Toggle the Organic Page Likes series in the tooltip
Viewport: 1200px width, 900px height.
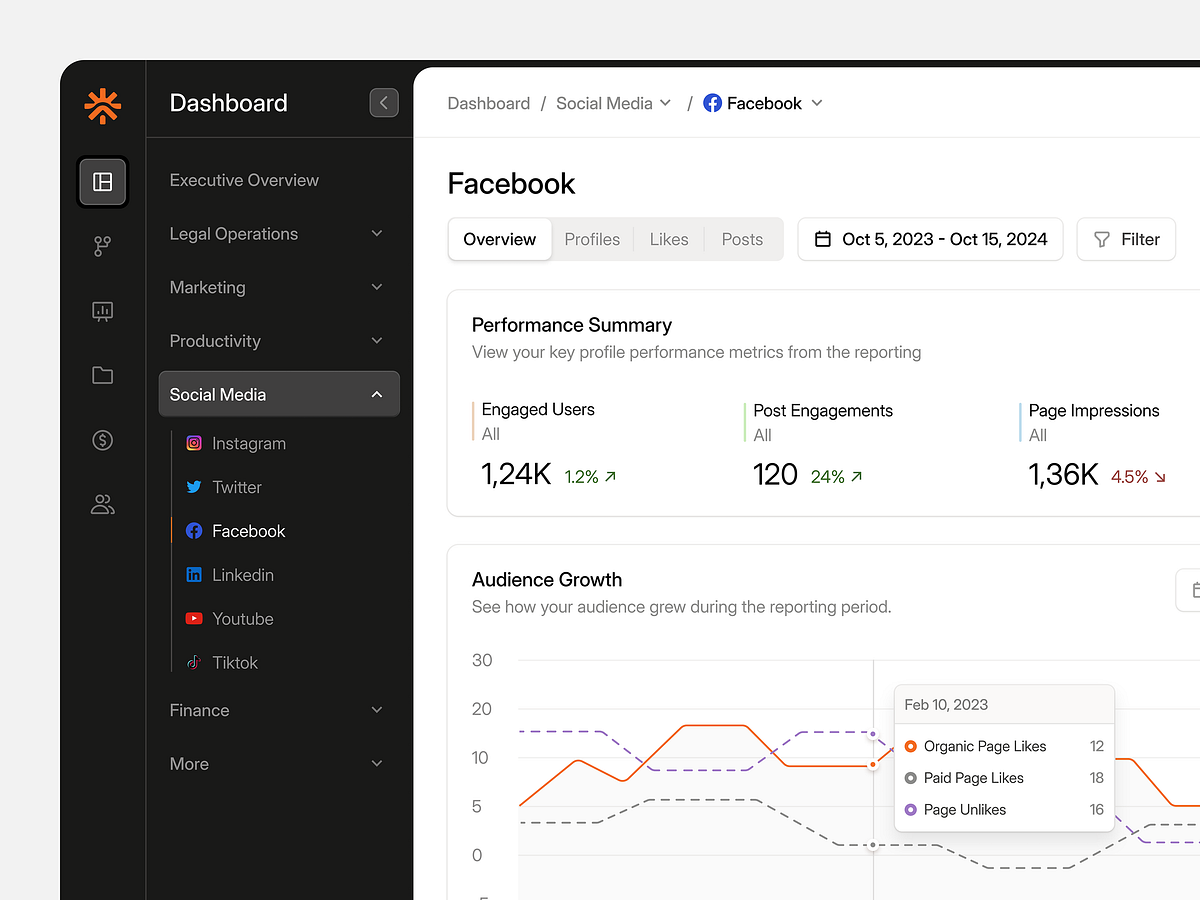[984, 746]
